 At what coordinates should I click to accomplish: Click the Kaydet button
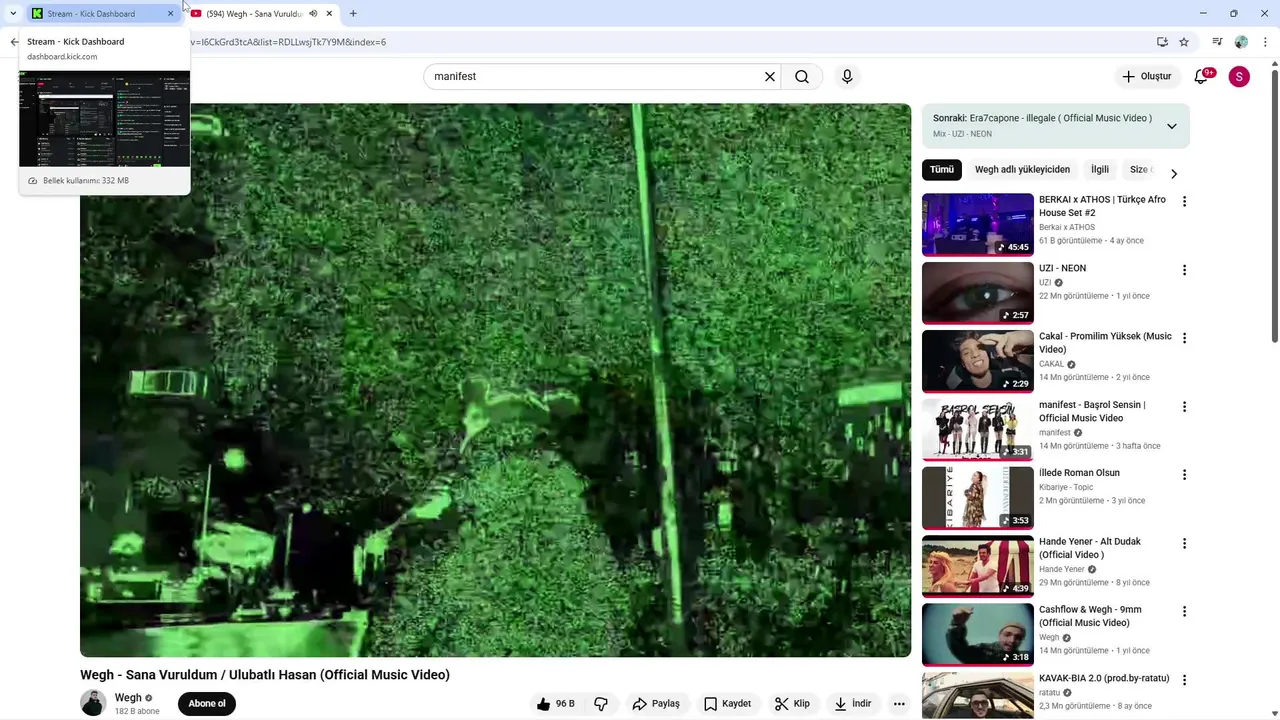[728, 704]
